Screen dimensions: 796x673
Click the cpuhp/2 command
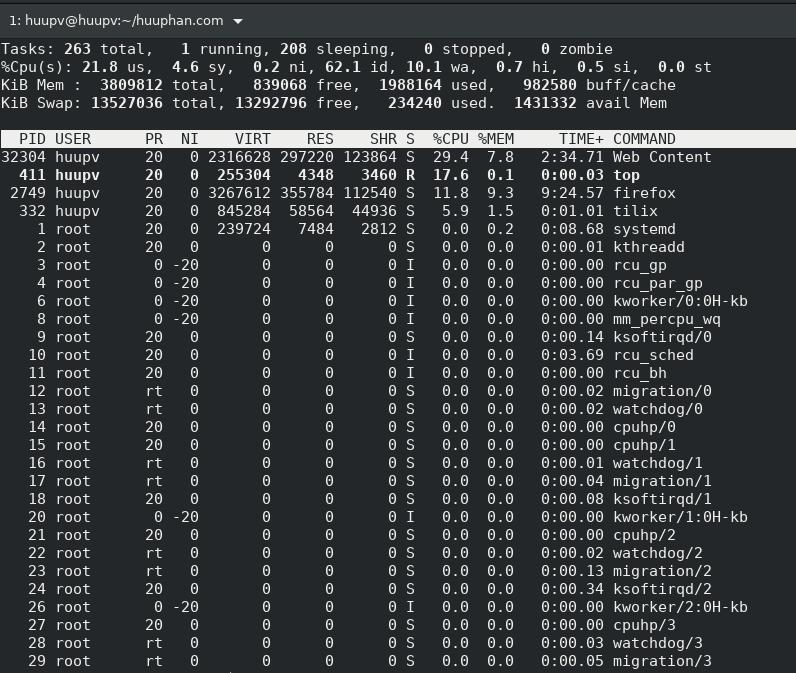click(644, 535)
